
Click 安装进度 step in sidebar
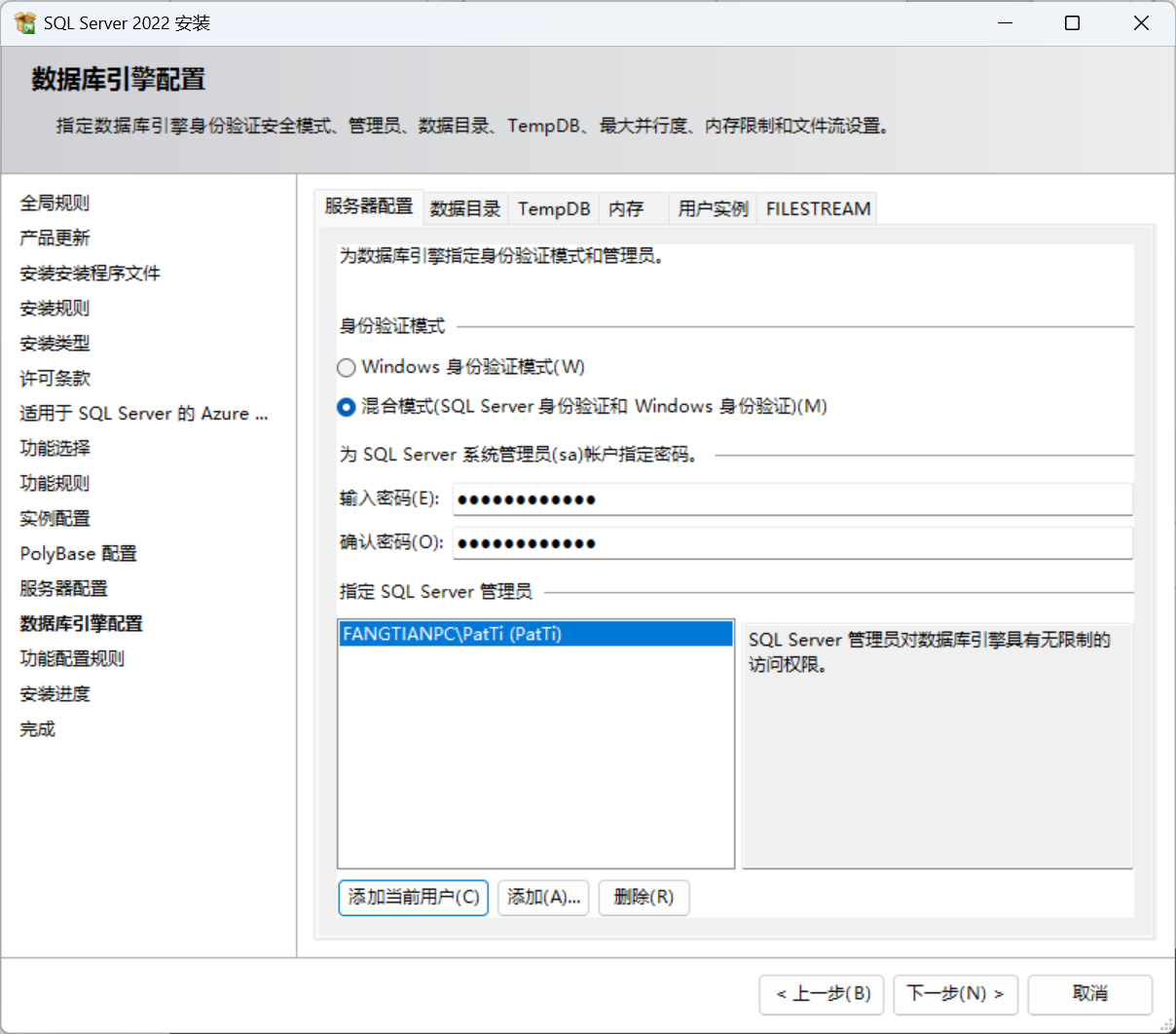55,693
